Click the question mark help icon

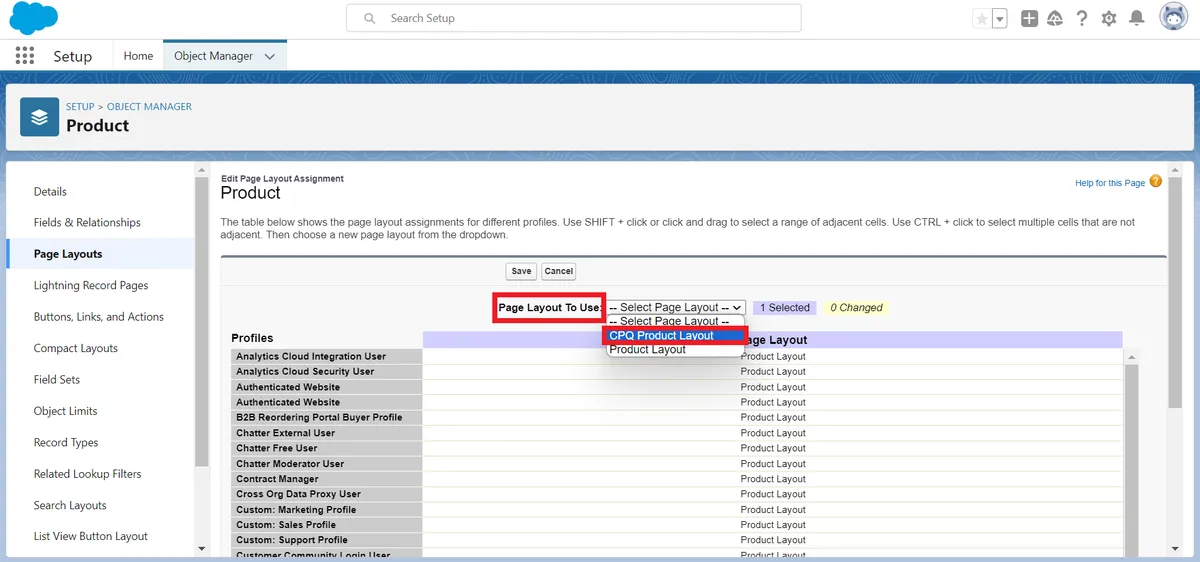[x=1082, y=19]
